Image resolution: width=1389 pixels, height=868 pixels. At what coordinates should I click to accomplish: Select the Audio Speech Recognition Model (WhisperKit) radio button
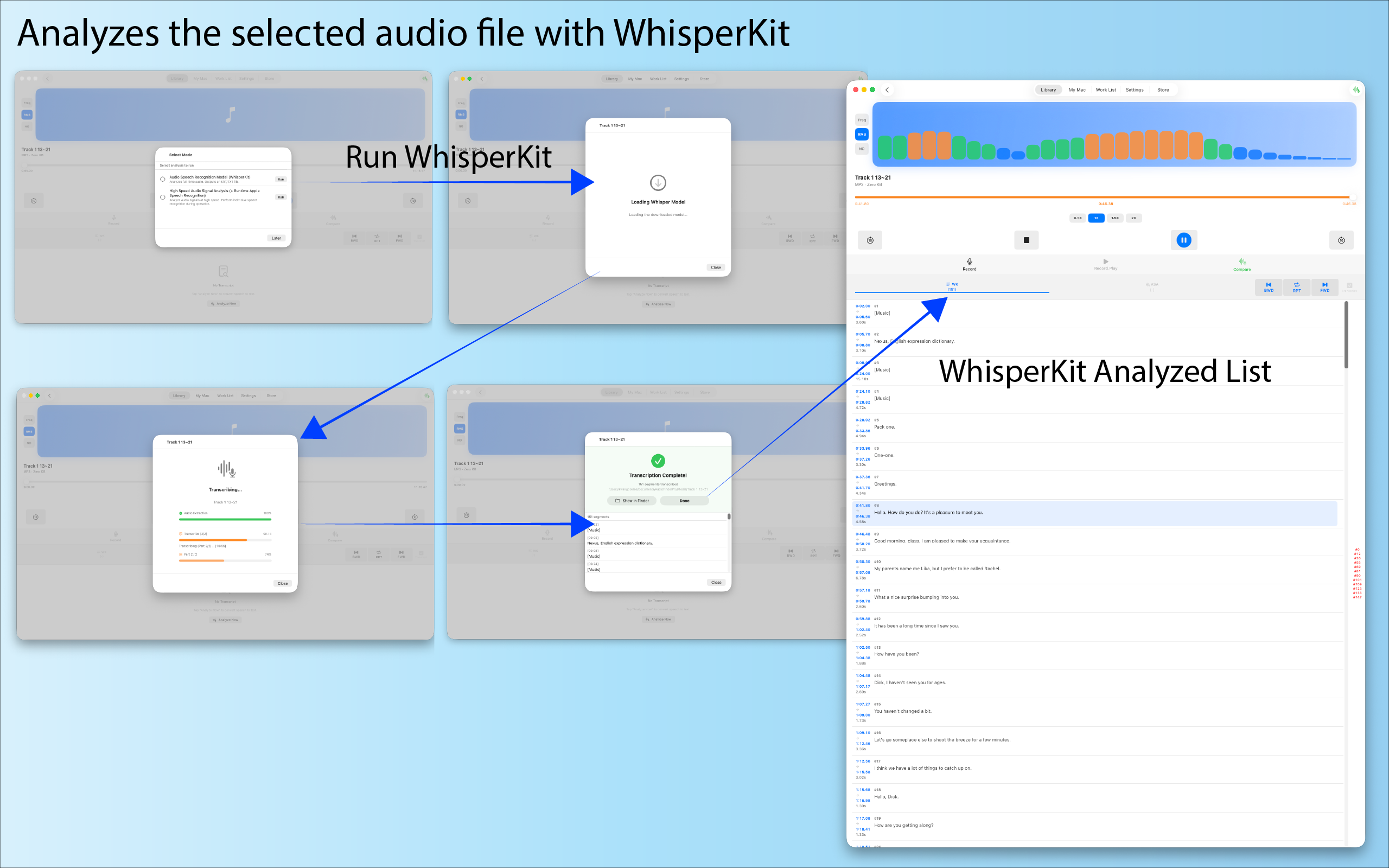162,179
